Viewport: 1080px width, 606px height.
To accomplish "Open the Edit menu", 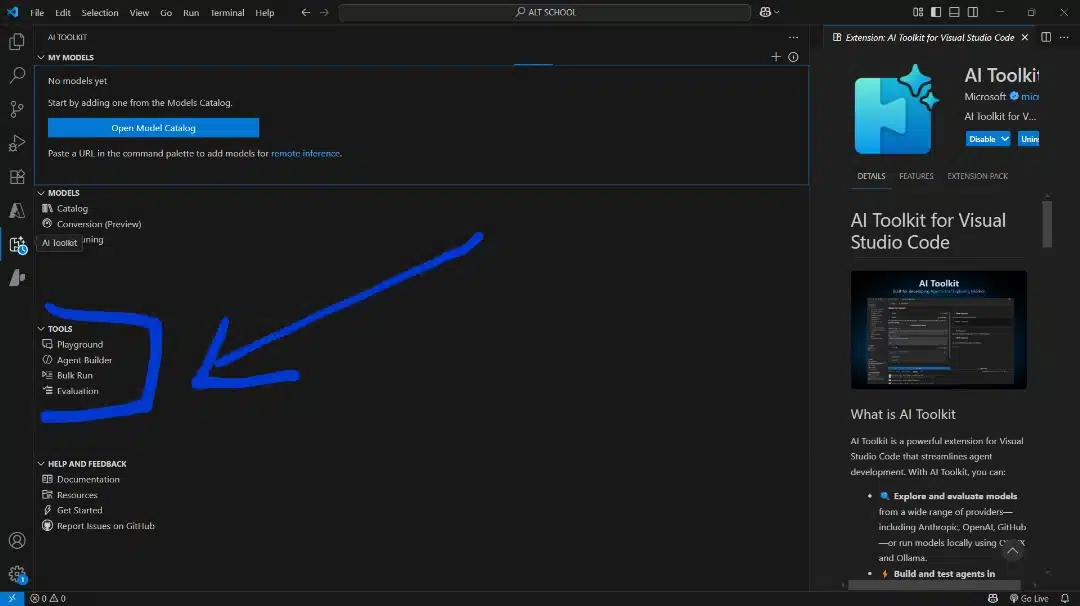I will pyautogui.click(x=63, y=12).
